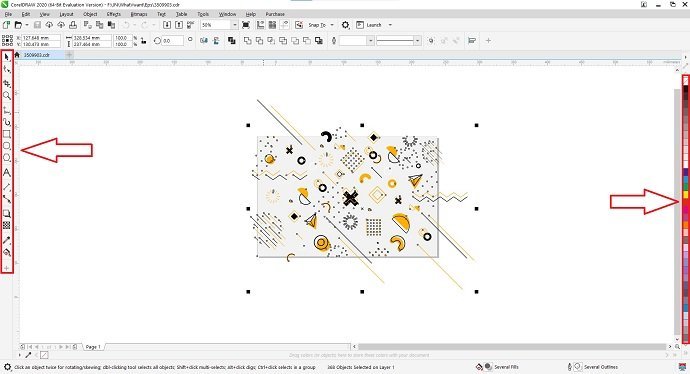Expand the Snap To dropdown

332,25
